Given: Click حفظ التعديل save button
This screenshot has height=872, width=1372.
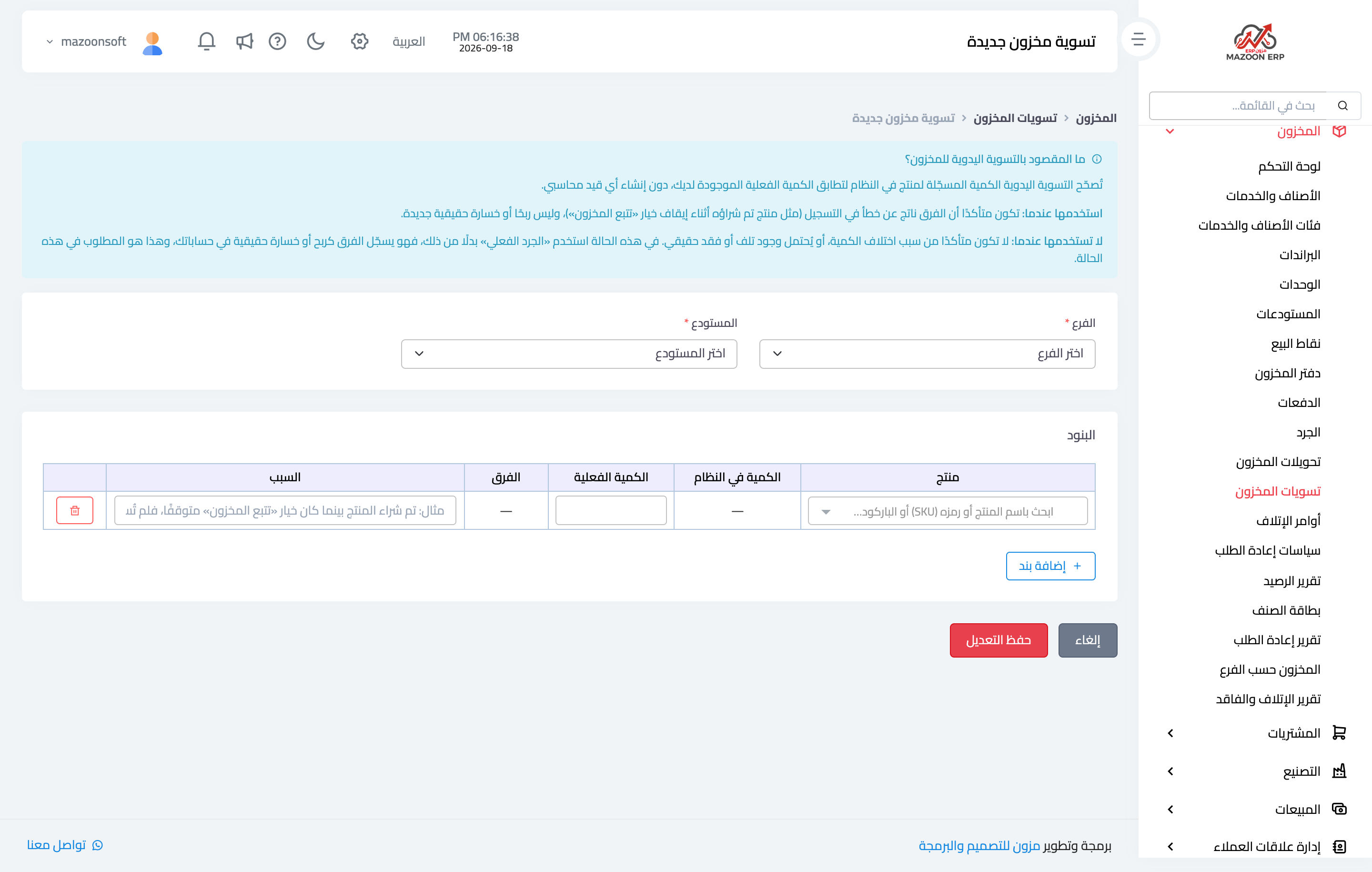Looking at the screenshot, I should coord(998,640).
